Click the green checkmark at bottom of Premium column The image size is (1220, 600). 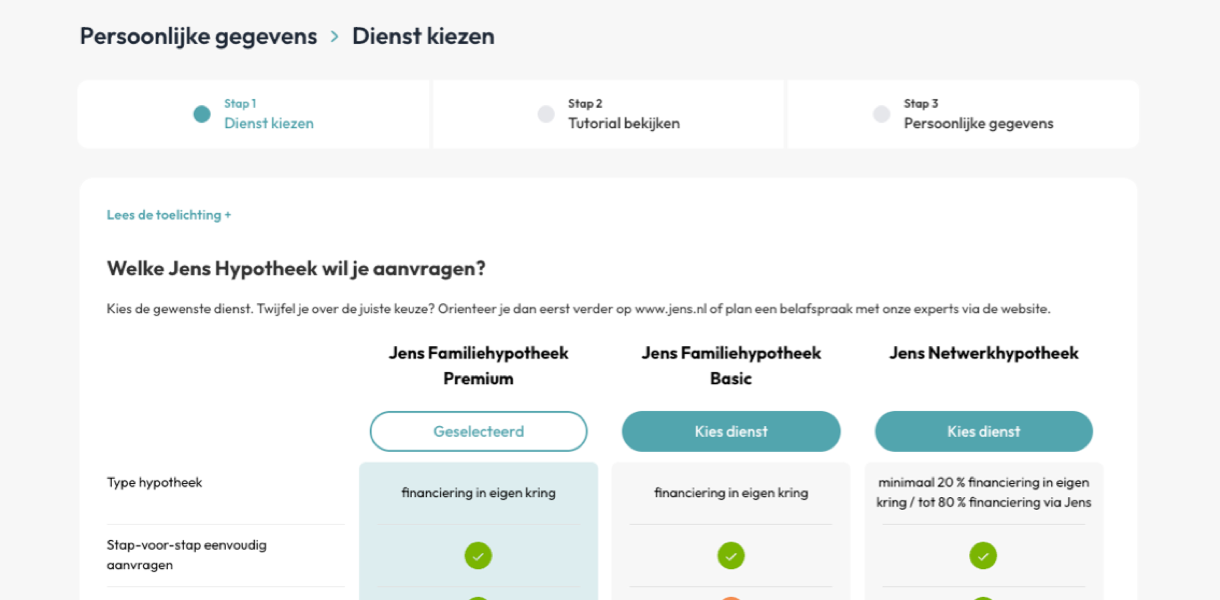click(x=478, y=597)
